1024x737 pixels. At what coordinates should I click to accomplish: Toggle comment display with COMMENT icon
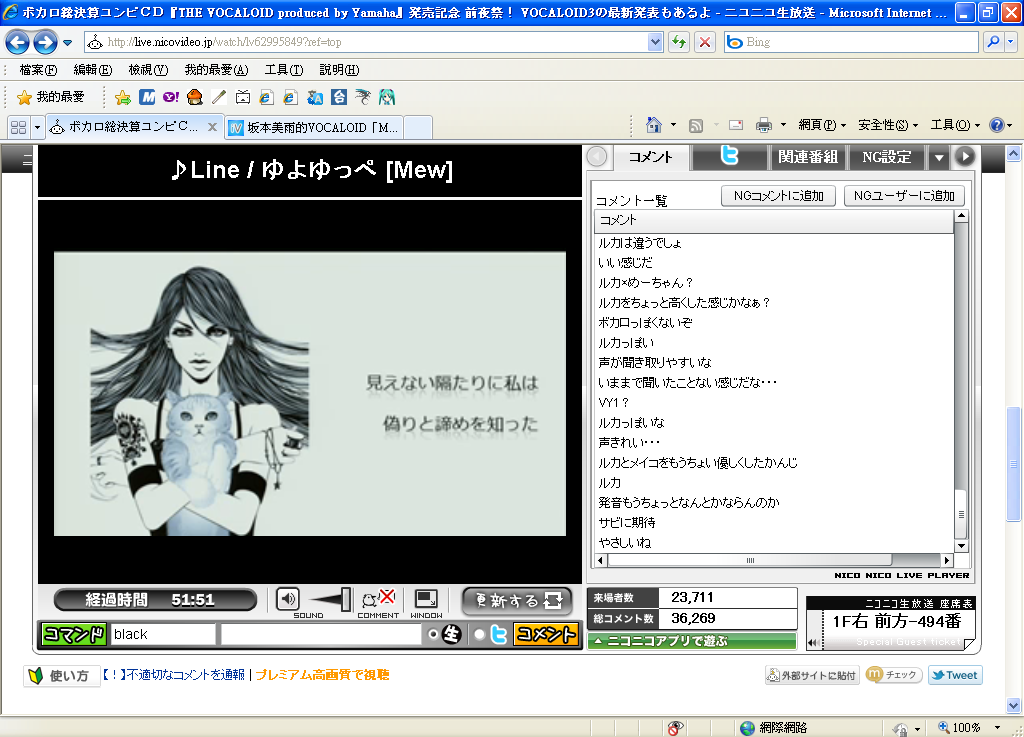tap(378, 599)
